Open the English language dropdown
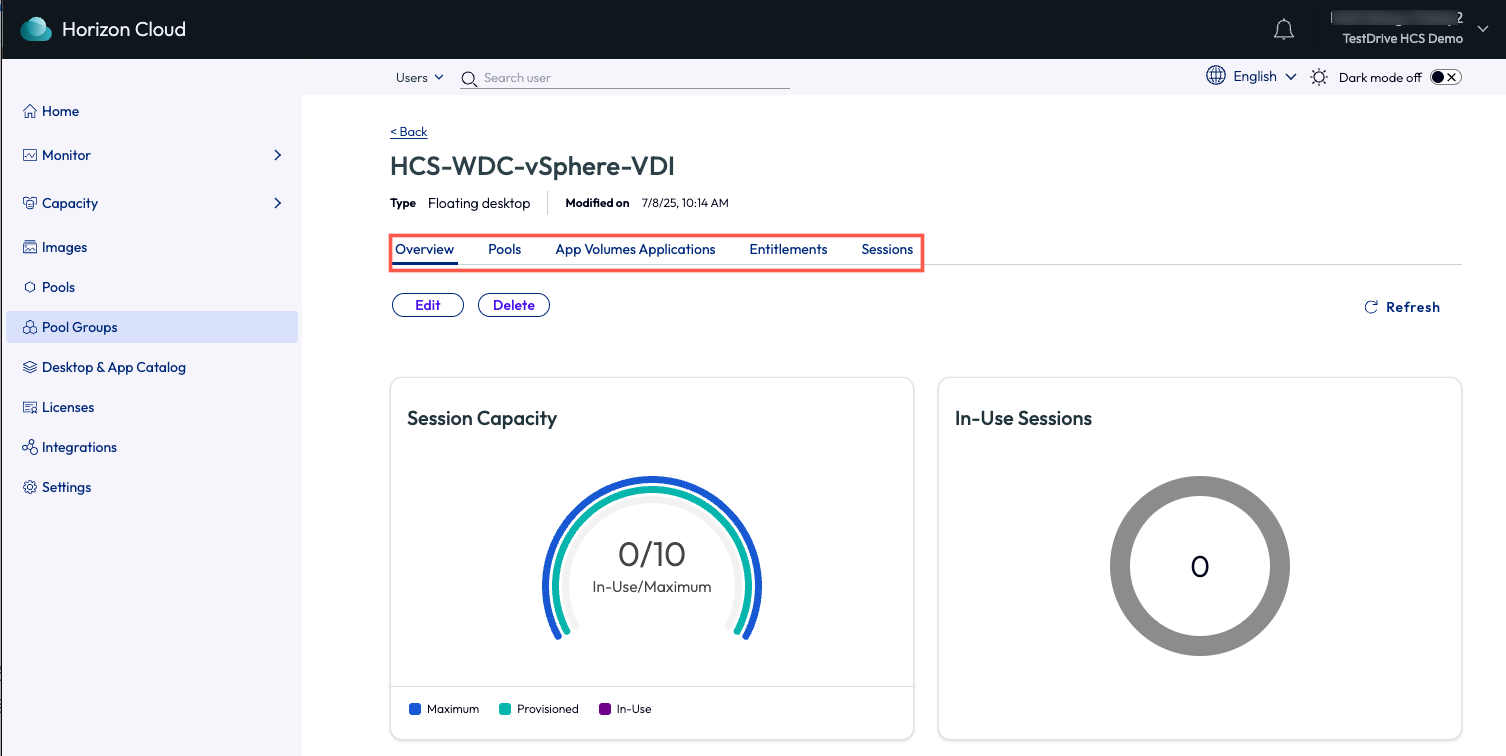Screen dimensions: 1506x756 point(1264,76)
